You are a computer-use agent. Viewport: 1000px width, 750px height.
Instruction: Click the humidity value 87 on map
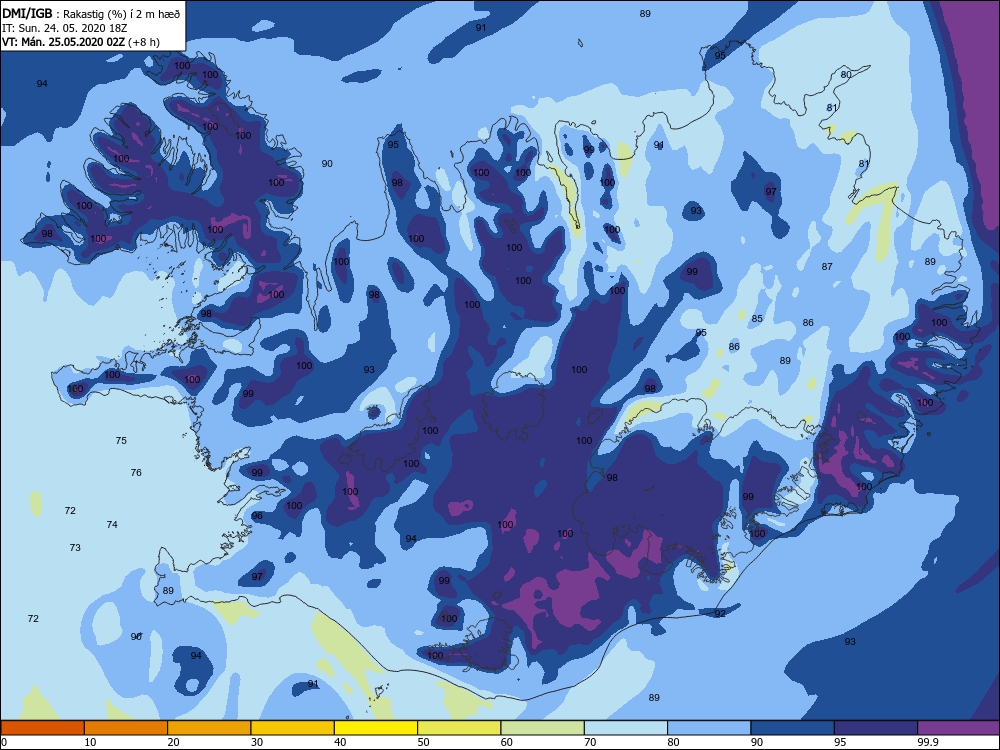827,267
